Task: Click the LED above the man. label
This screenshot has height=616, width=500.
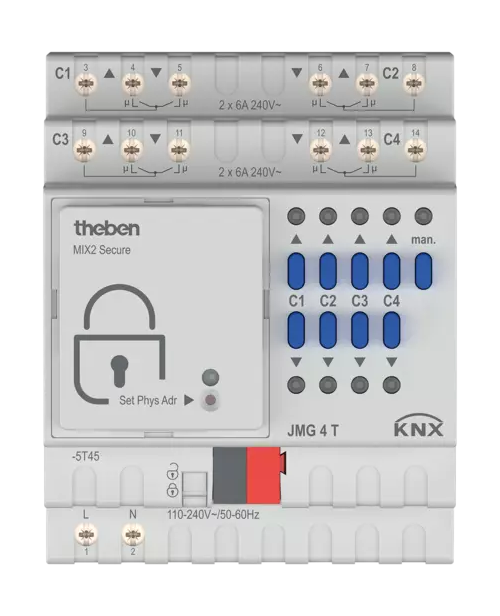Action: click(423, 216)
